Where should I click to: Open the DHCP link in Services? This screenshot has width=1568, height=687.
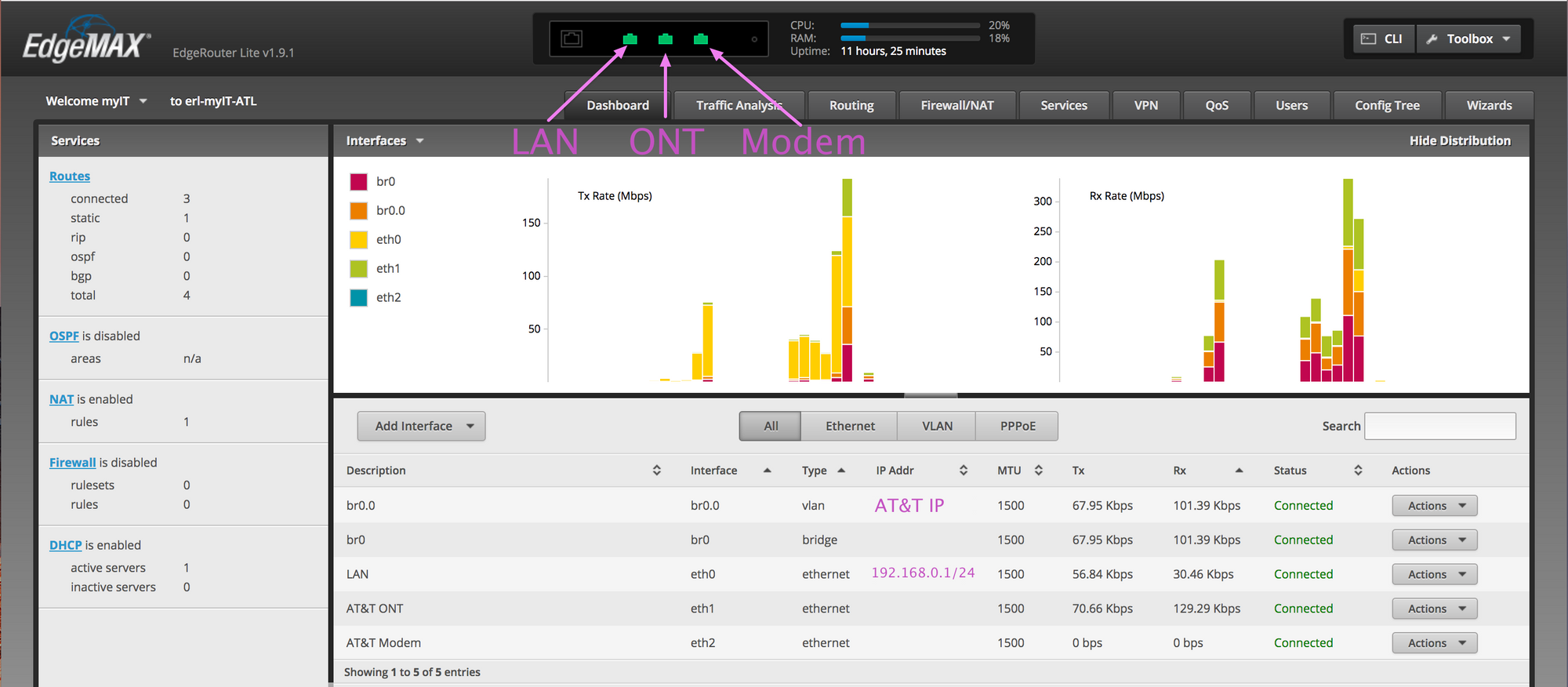pyautogui.click(x=65, y=545)
